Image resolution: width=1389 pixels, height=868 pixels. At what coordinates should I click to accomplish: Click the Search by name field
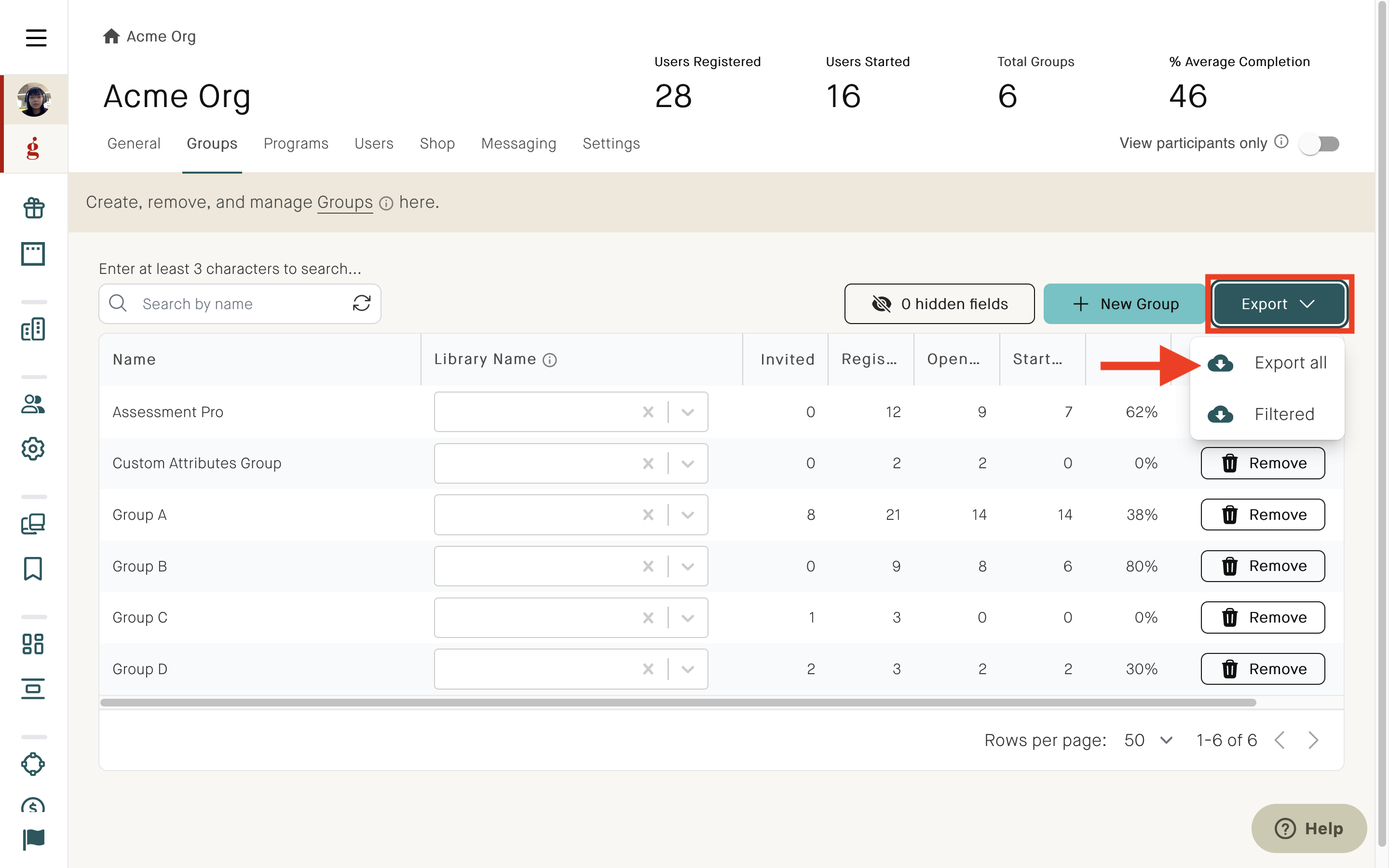(240, 304)
